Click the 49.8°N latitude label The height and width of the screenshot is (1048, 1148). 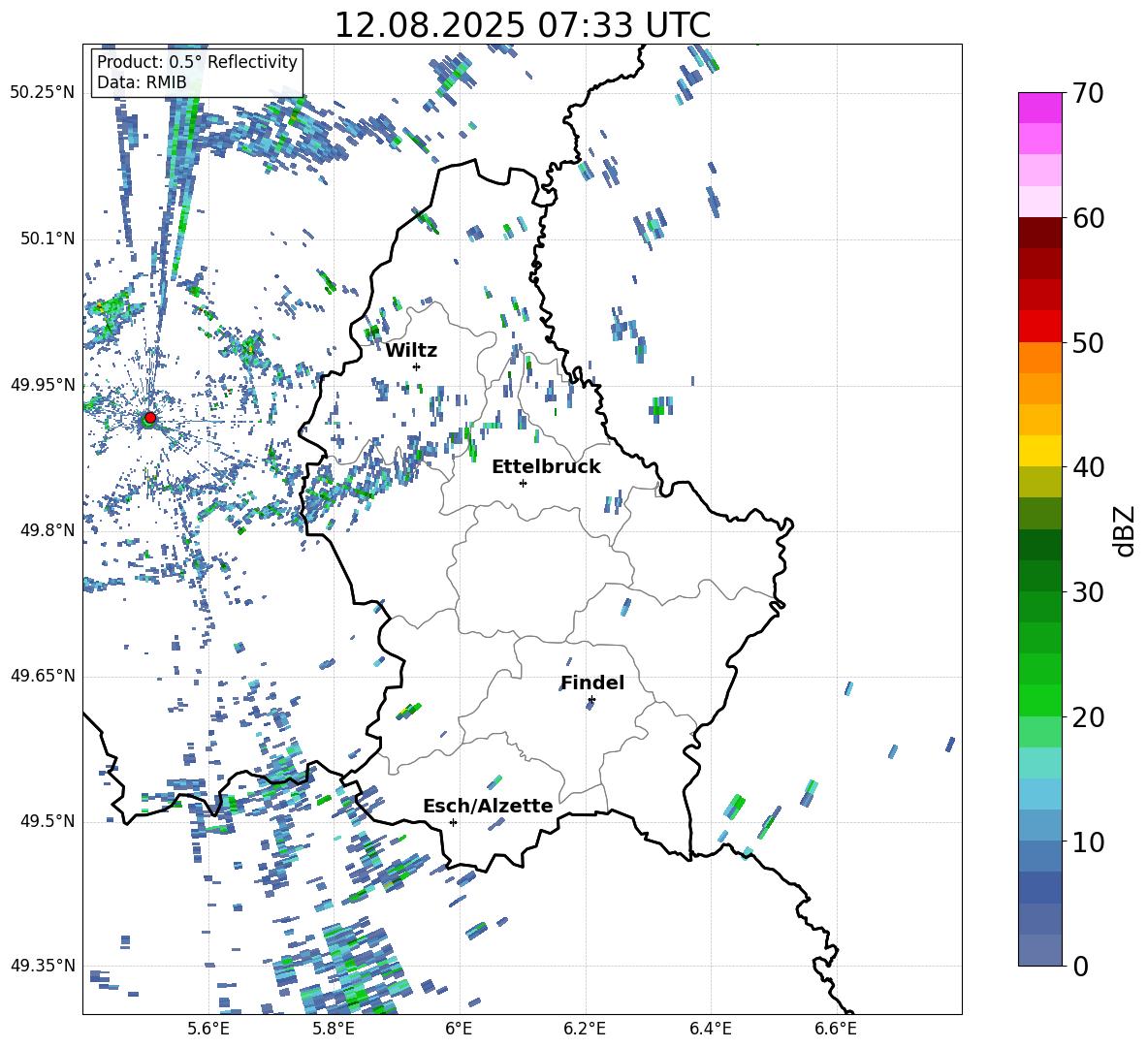pyautogui.click(x=47, y=530)
